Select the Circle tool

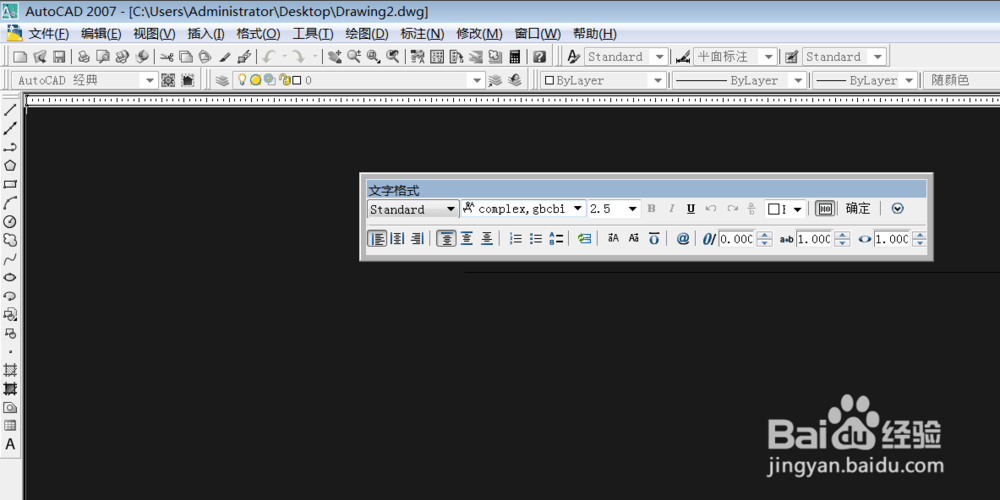click(x=10, y=221)
